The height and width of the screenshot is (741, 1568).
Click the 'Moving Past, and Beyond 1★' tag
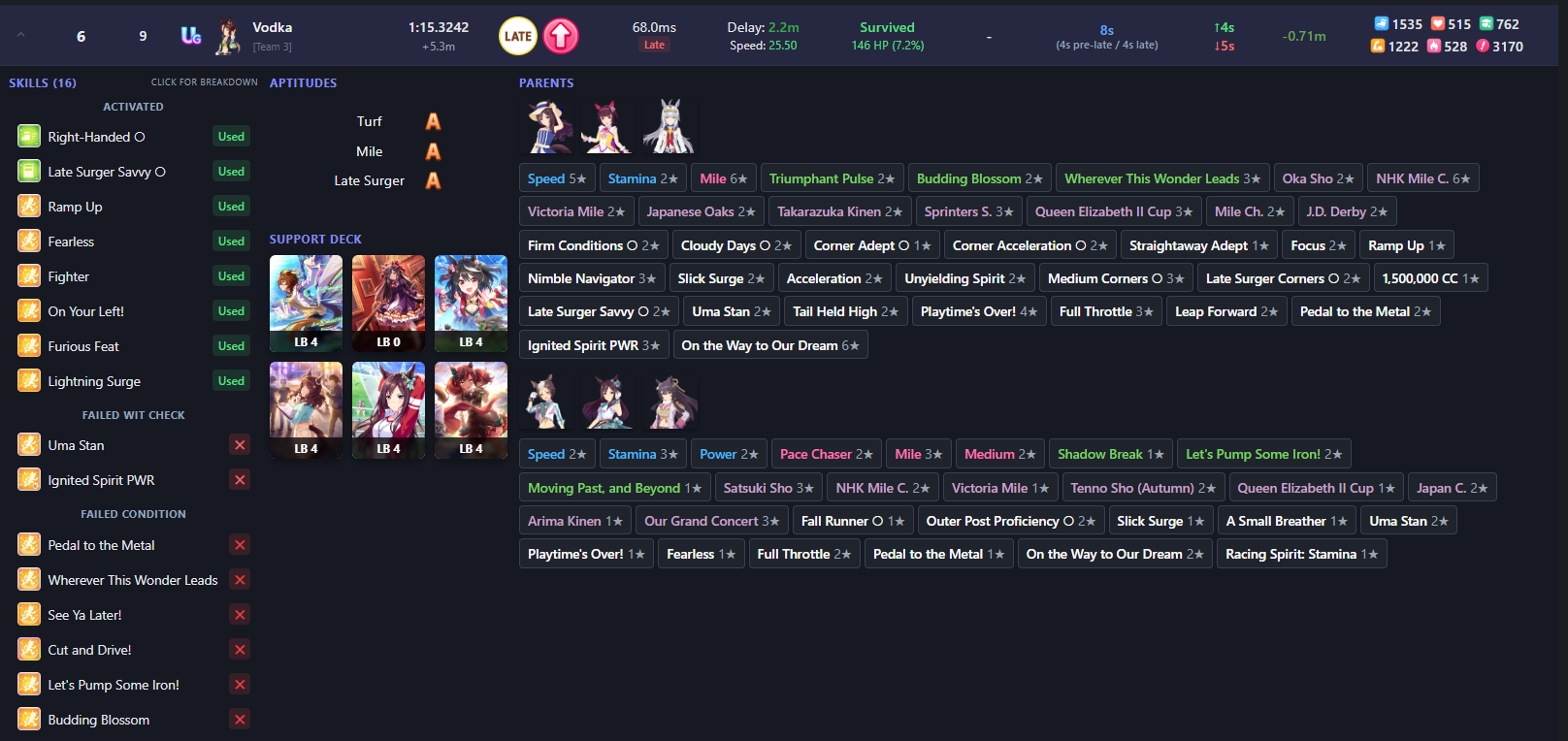click(615, 488)
